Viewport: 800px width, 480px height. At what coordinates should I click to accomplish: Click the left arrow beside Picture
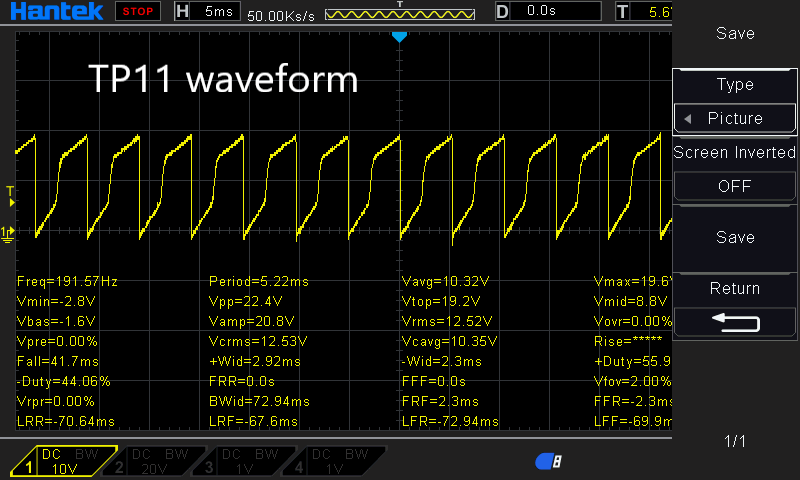coord(688,119)
